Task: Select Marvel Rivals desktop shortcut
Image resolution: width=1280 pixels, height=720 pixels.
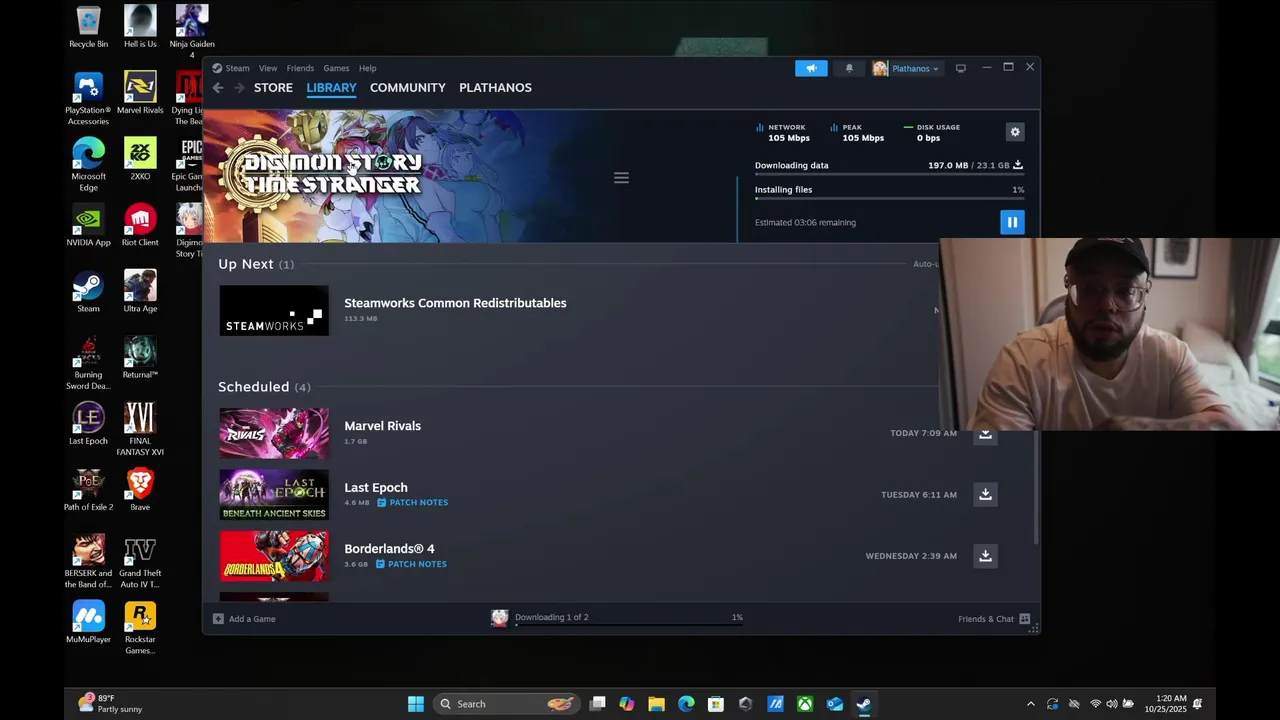Action: click(140, 93)
